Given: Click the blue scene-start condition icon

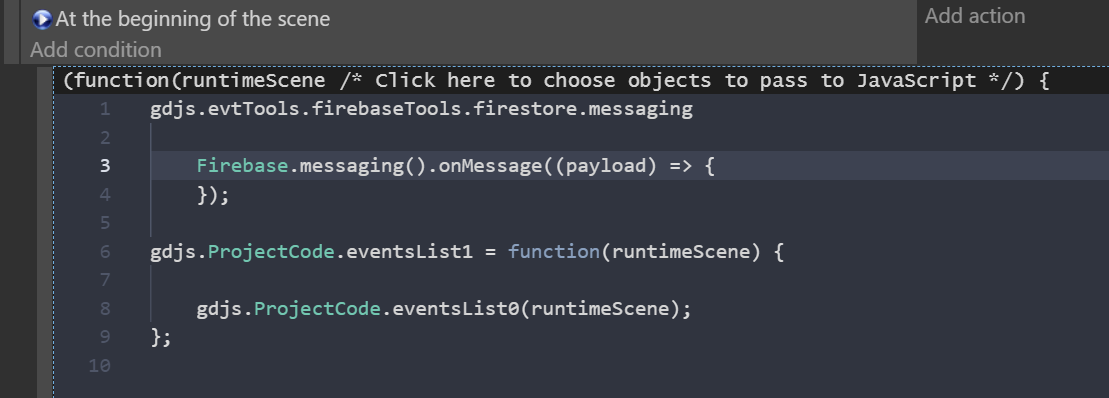Looking at the screenshot, I should [42, 19].
